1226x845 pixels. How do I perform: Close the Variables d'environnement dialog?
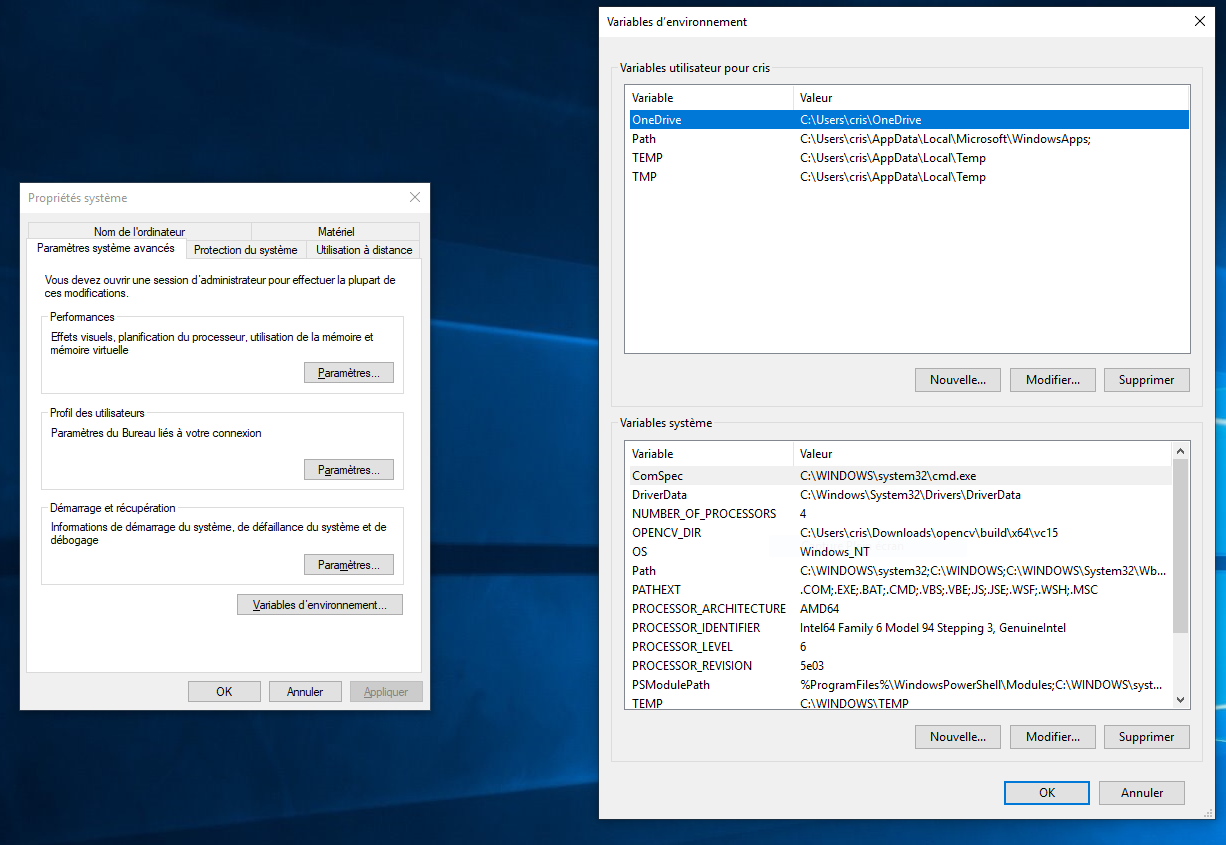coord(1200,21)
